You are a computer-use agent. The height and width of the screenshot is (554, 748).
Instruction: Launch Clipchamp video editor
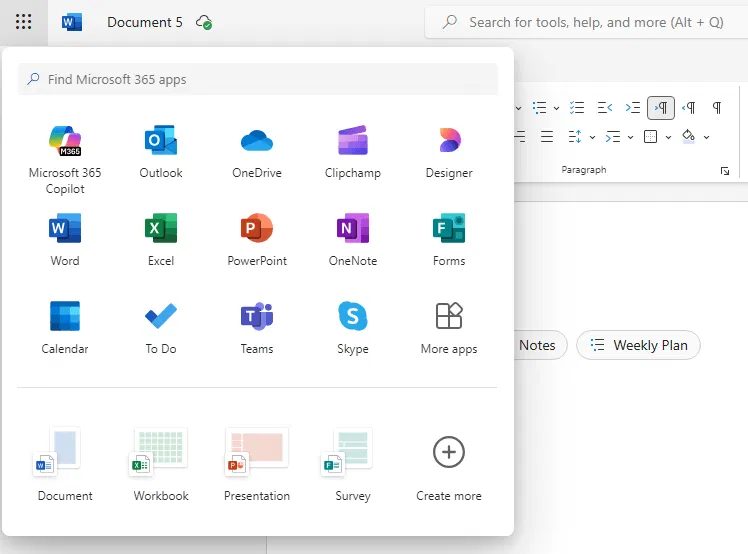point(353,152)
